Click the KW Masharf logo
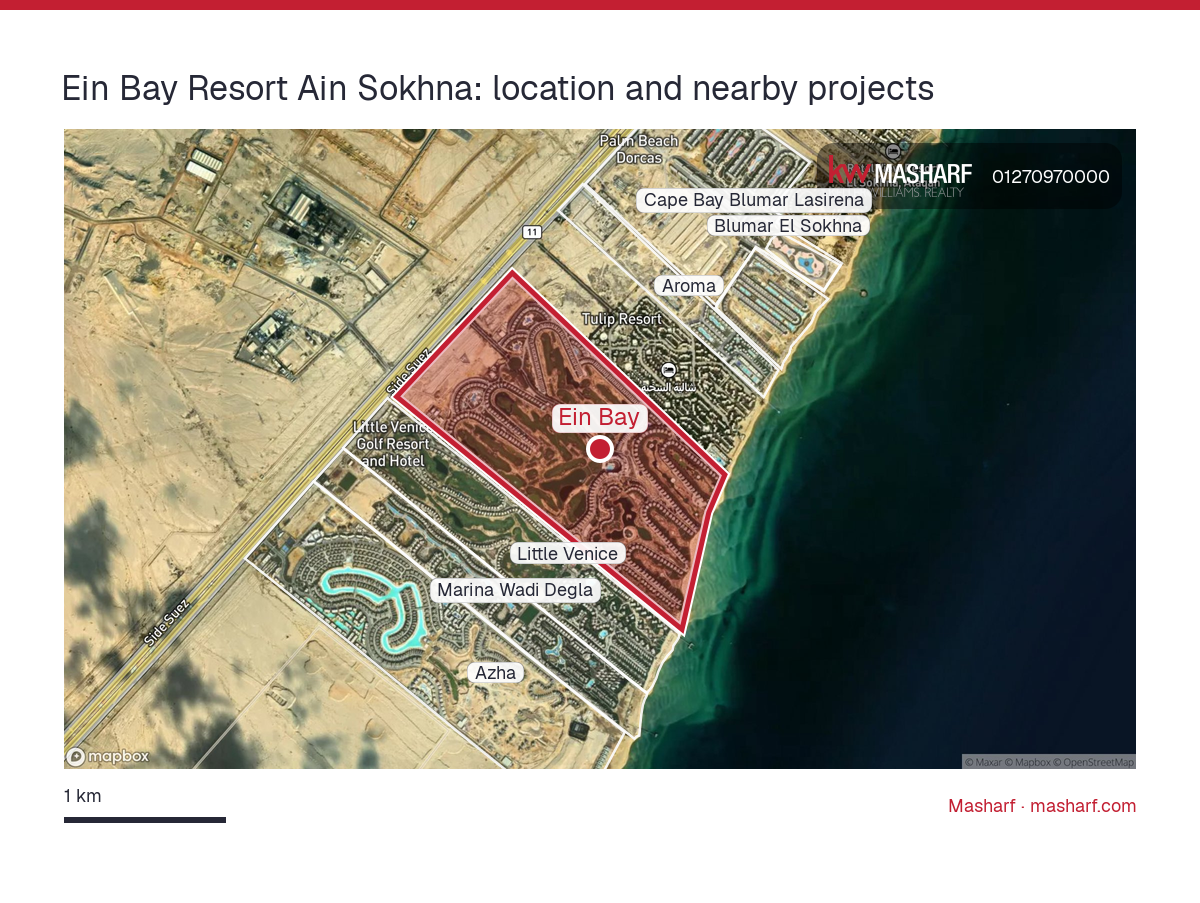The width and height of the screenshot is (1200, 903). [900, 174]
